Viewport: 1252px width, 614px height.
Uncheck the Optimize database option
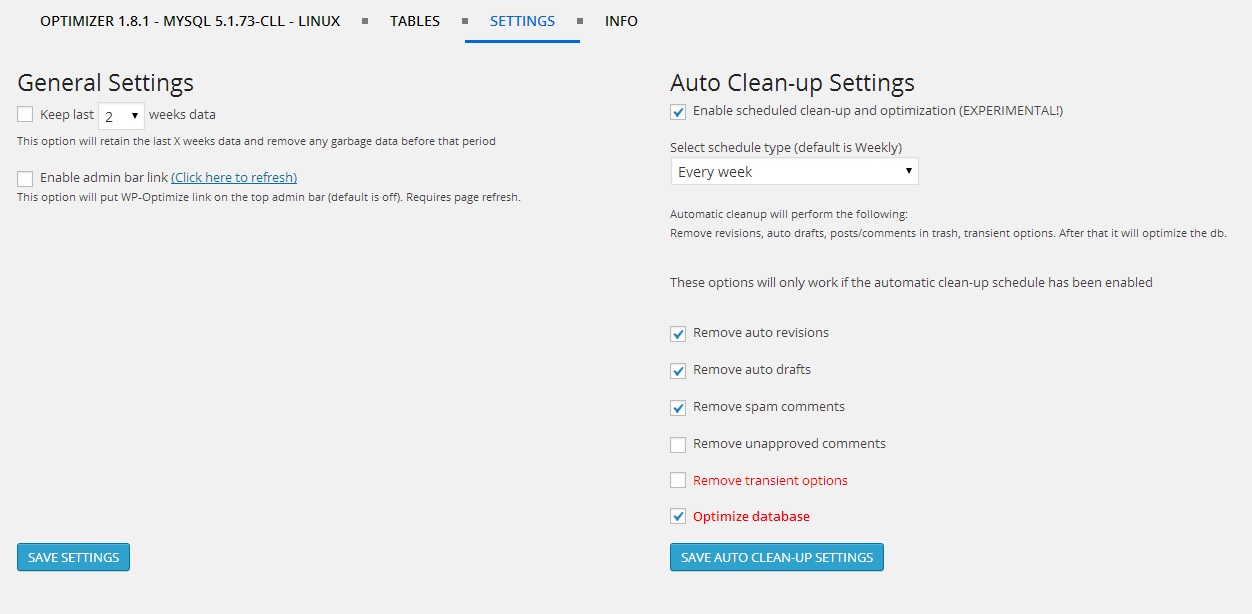point(678,518)
